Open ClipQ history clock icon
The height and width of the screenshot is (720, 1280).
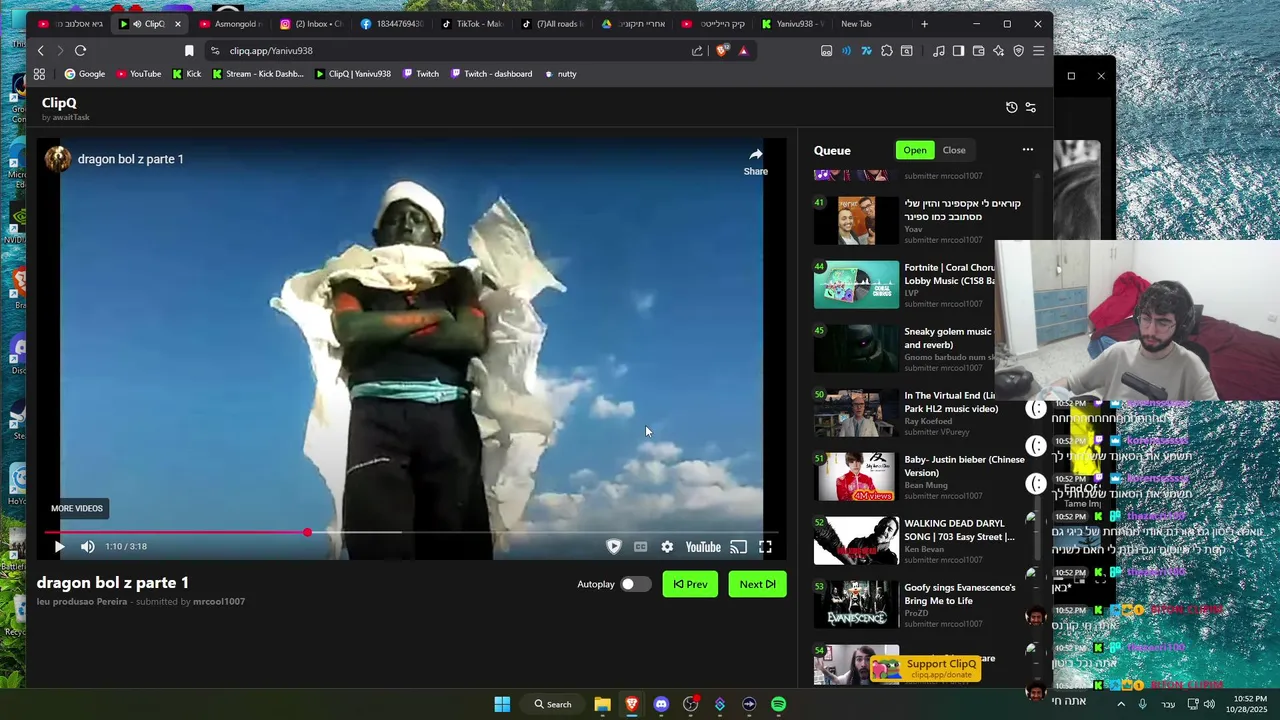(x=1011, y=107)
